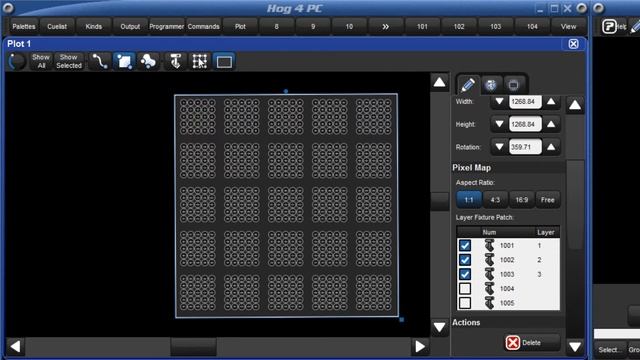Screen dimensions: 640x360
Task: Uncheck the checkbox for fixture 1002
Action: click(x=465, y=260)
